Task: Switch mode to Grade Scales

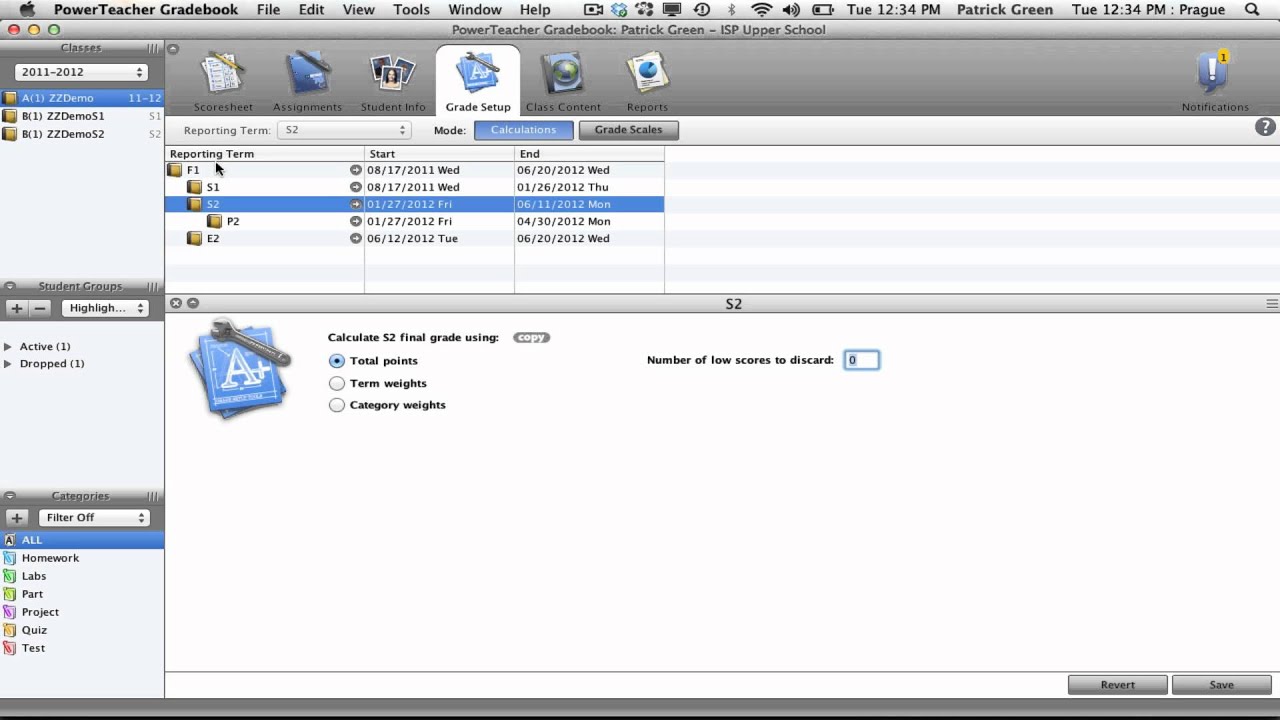Action: coord(628,130)
